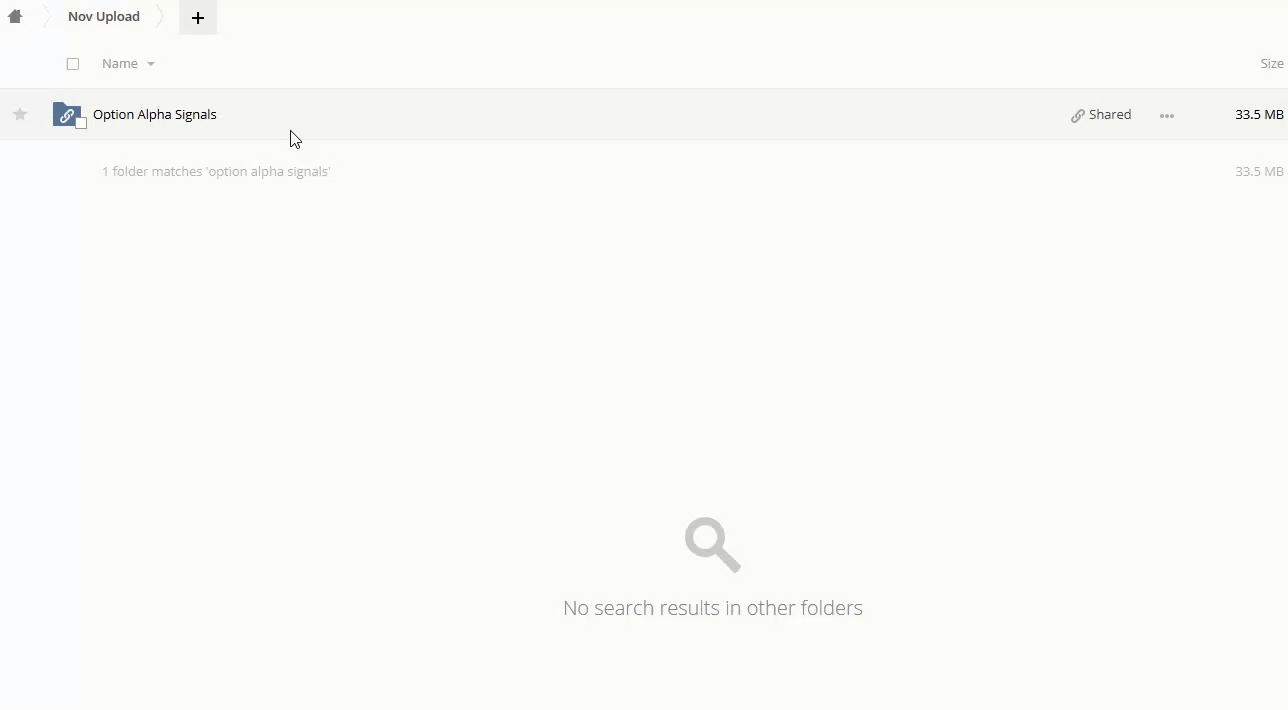This screenshot has height=710, width=1288.
Task: Favorite Option Alpha Signals with the star
Action: (x=20, y=114)
